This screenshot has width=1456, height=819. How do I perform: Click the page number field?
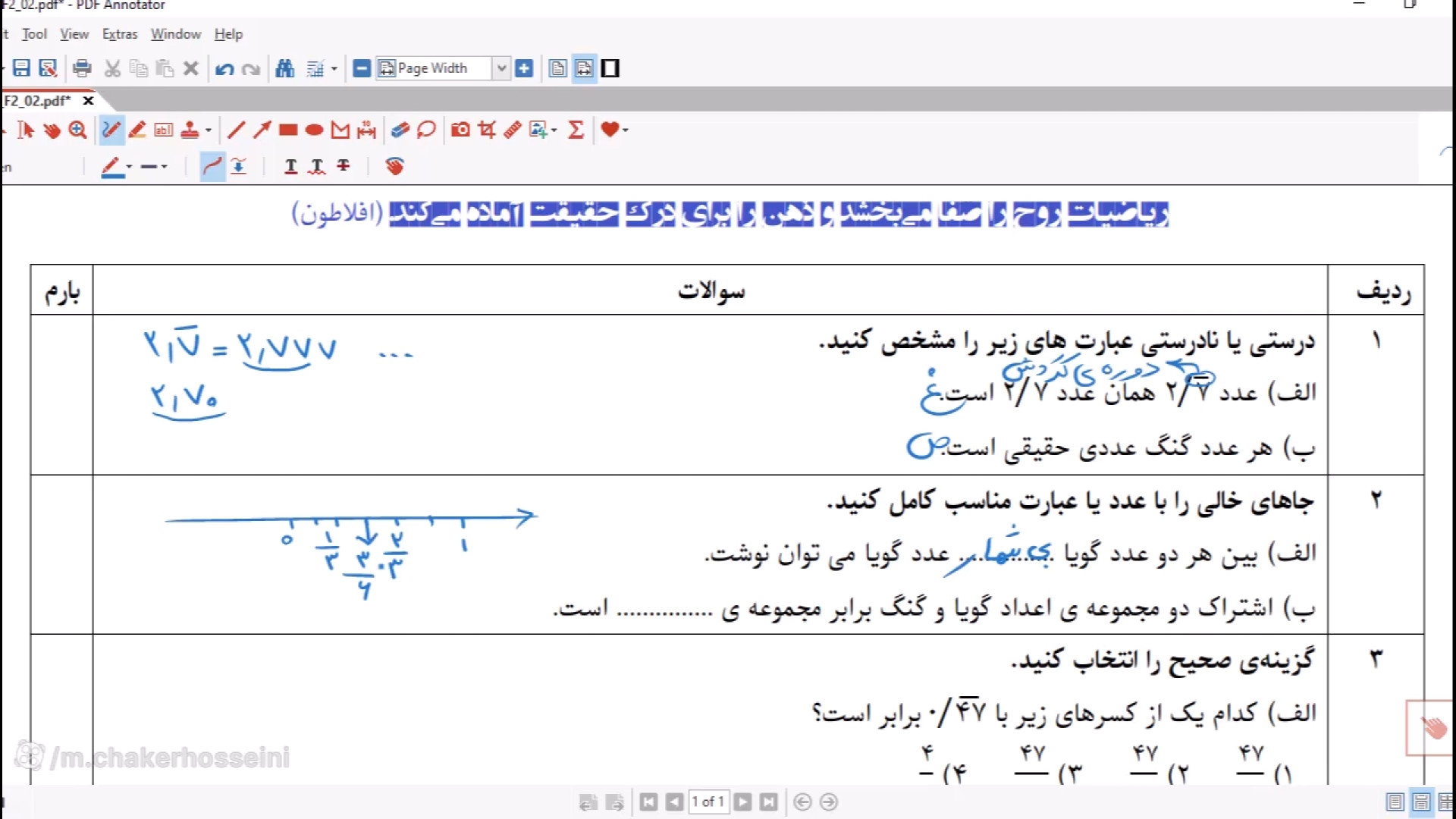pos(708,802)
